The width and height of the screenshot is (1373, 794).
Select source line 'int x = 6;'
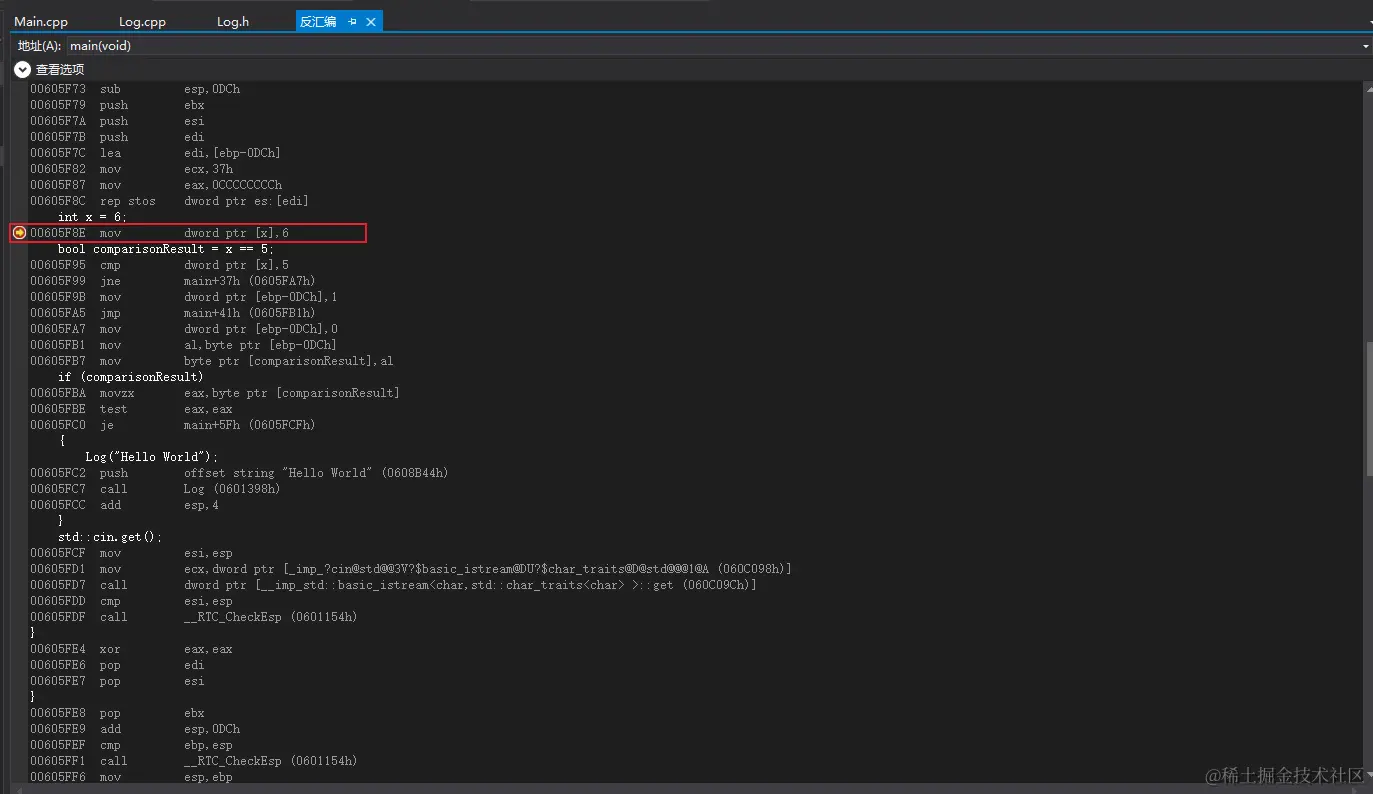92,217
